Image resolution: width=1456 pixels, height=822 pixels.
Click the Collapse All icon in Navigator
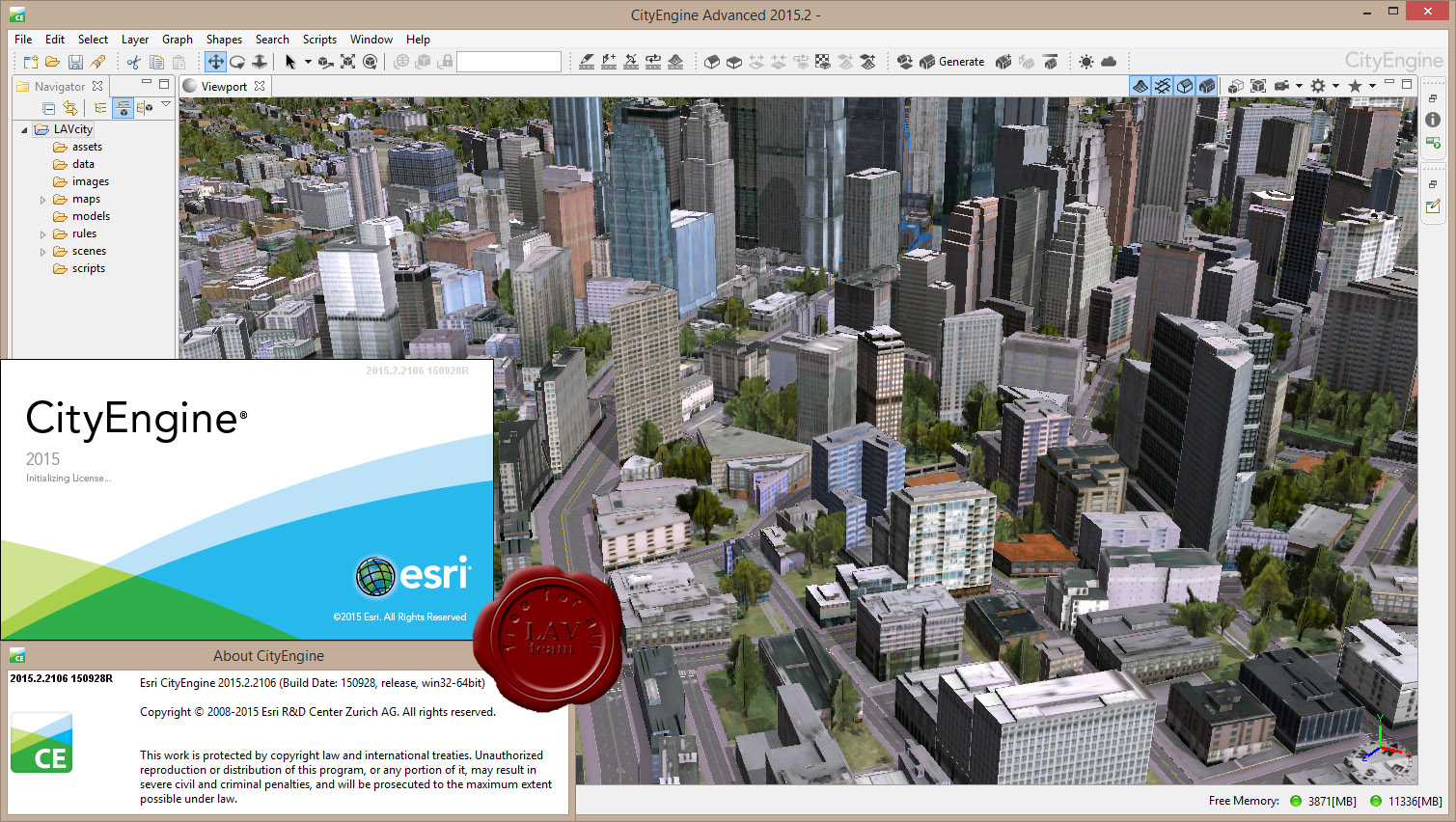click(x=48, y=108)
